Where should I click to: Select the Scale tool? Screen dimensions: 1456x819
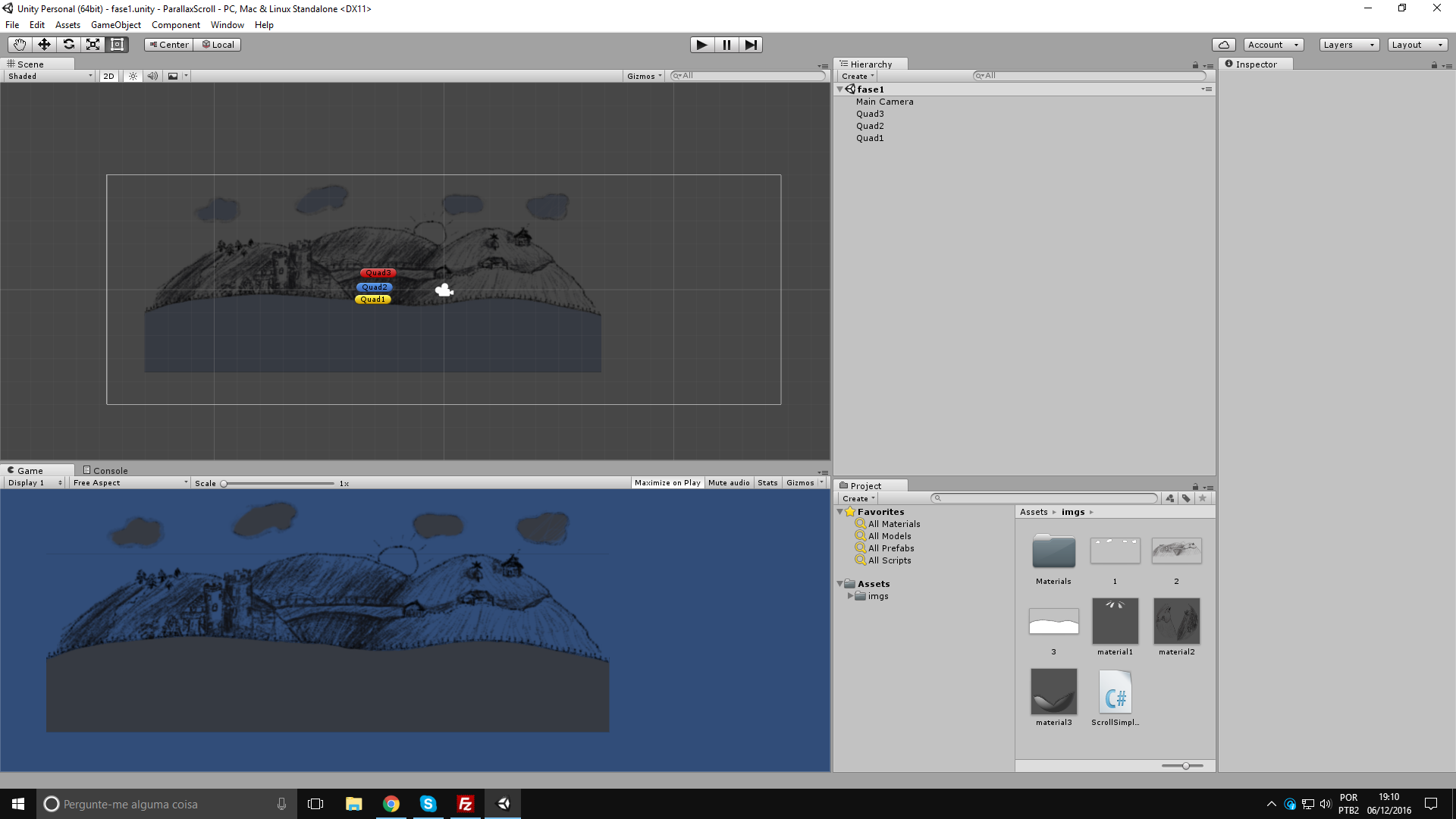pyautogui.click(x=93, y=45)
